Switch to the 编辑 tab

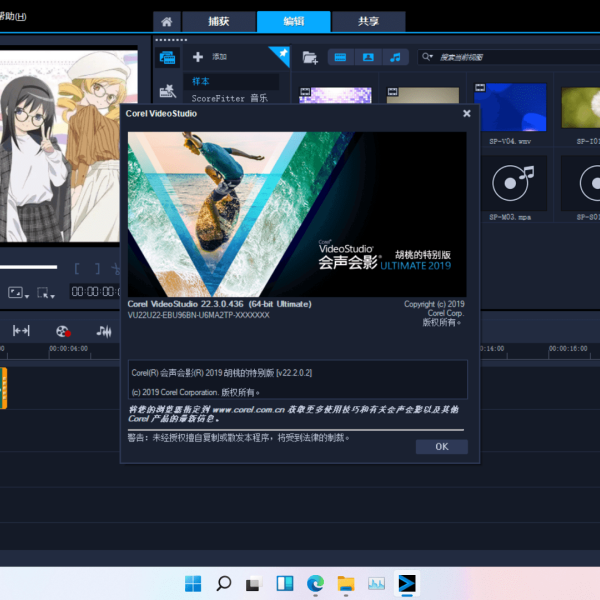coord(293,21)
